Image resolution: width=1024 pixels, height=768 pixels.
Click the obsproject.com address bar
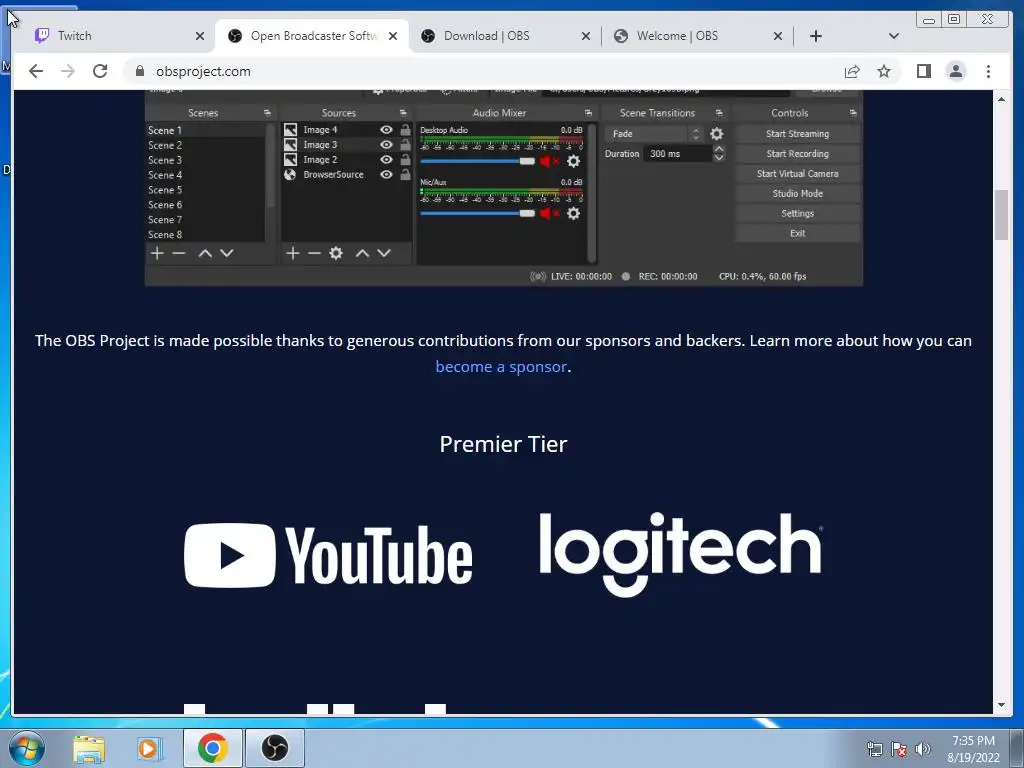483,71
